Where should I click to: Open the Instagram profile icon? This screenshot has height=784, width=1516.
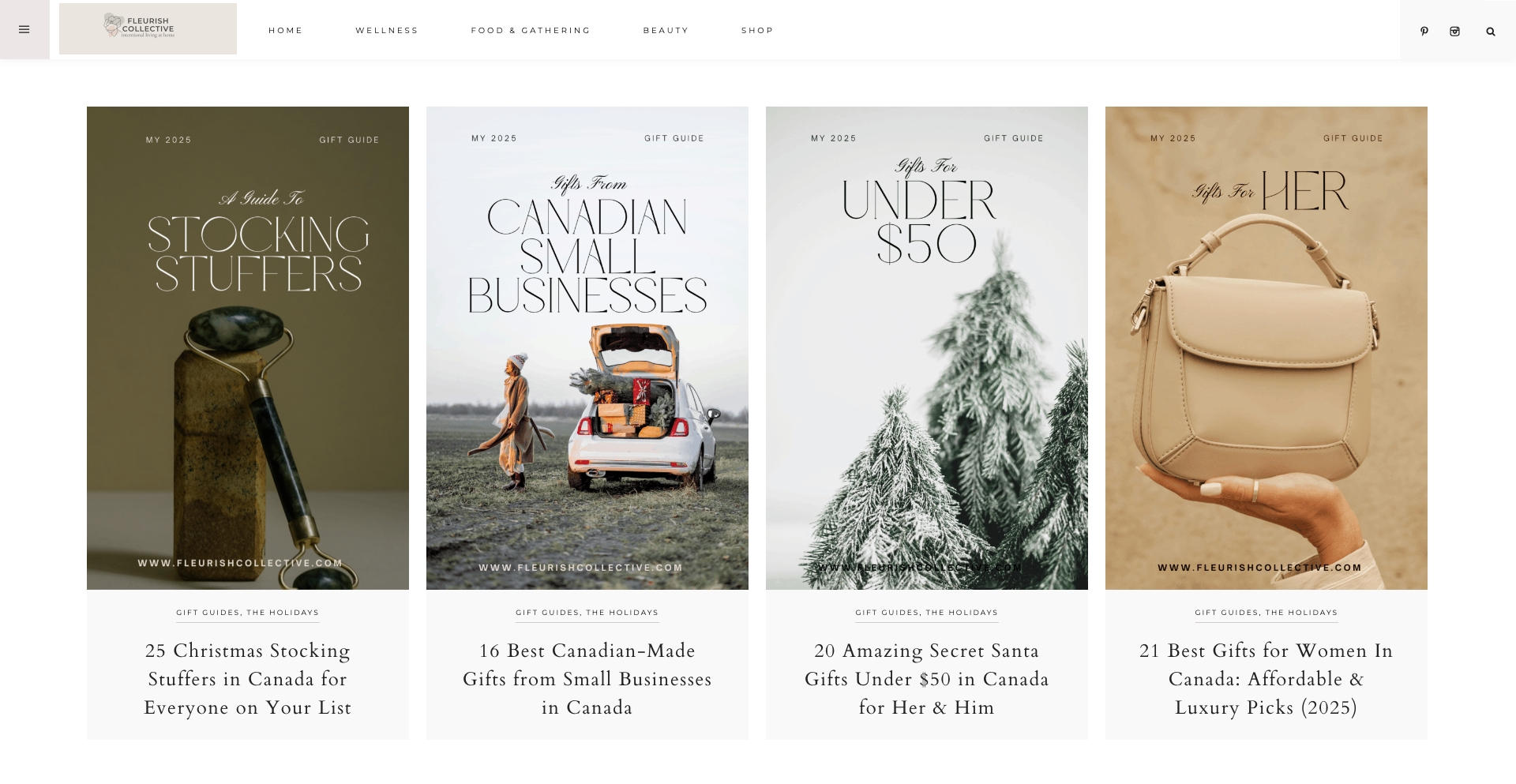[1454, 32]
